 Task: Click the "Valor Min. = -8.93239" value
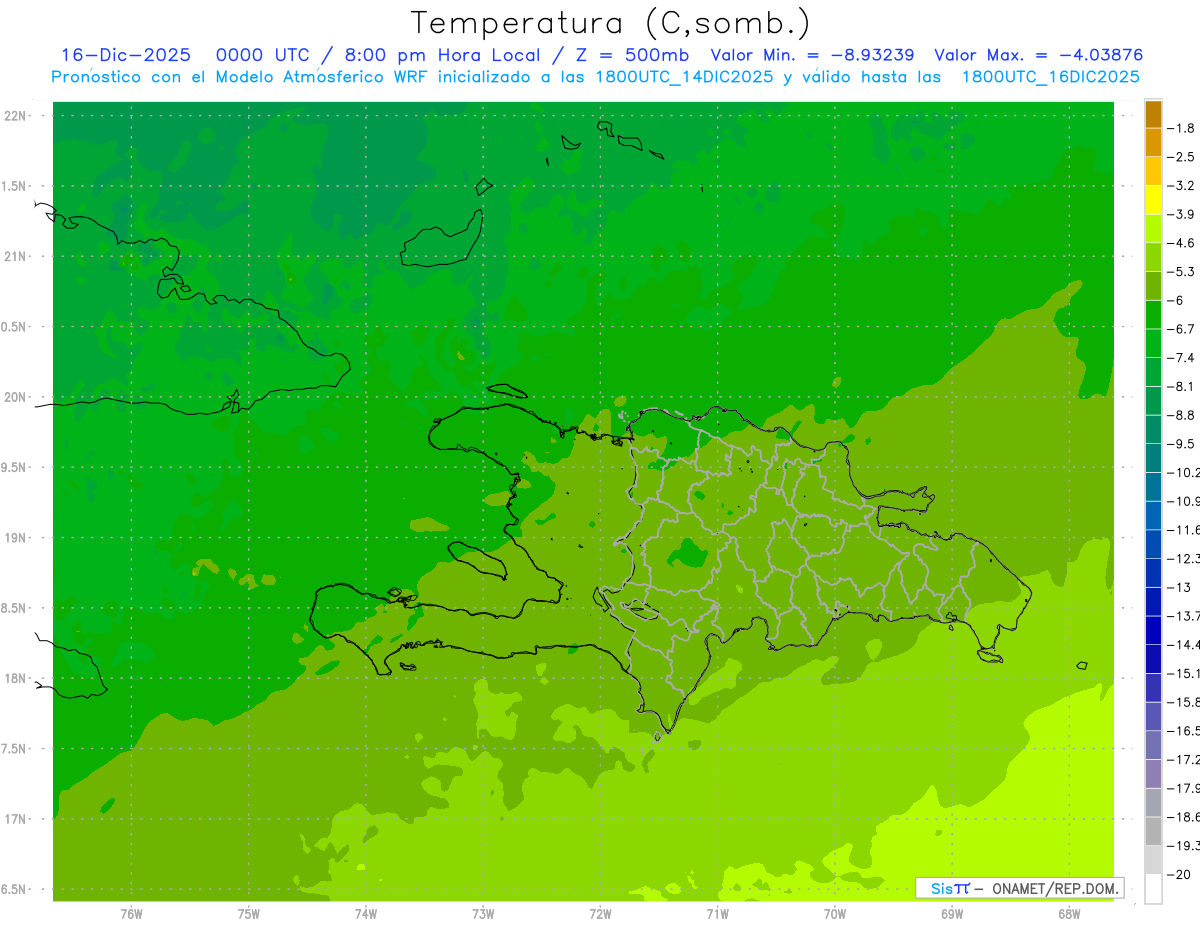tap(812, 55)
